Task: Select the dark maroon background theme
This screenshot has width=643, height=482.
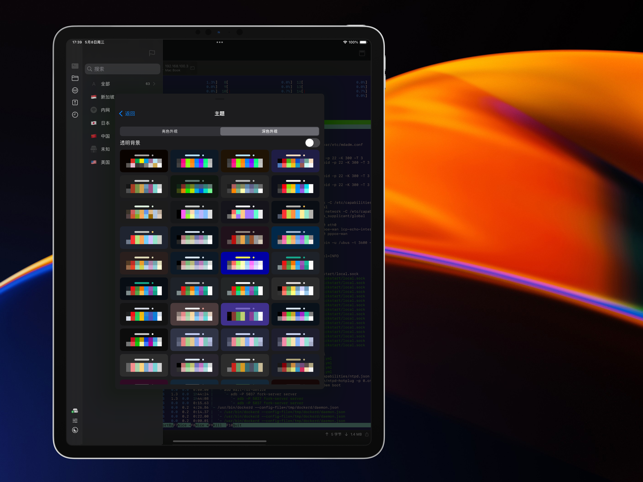Action: click(245, 238)
